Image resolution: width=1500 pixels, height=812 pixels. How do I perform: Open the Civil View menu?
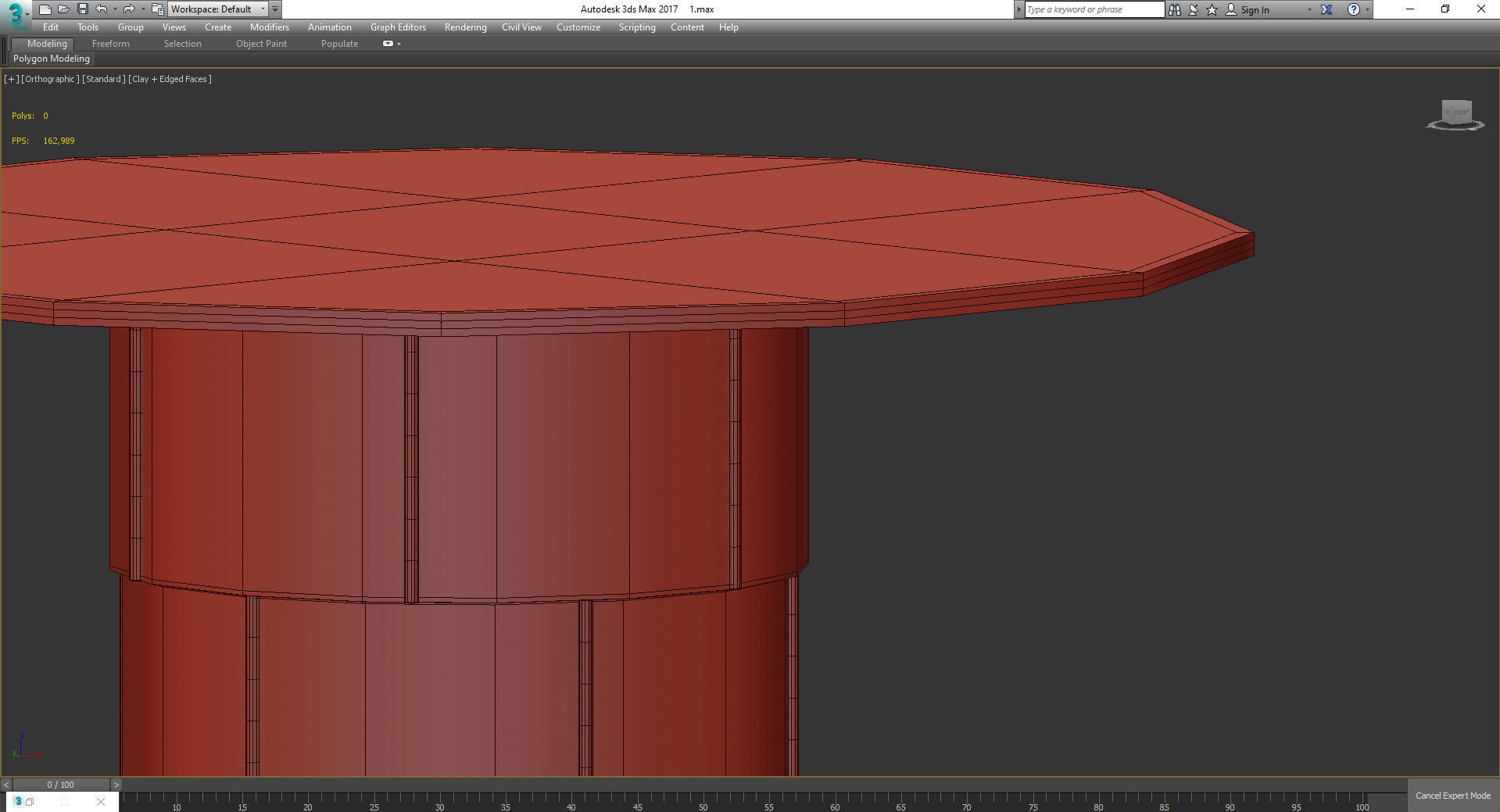tap(521, 27)
